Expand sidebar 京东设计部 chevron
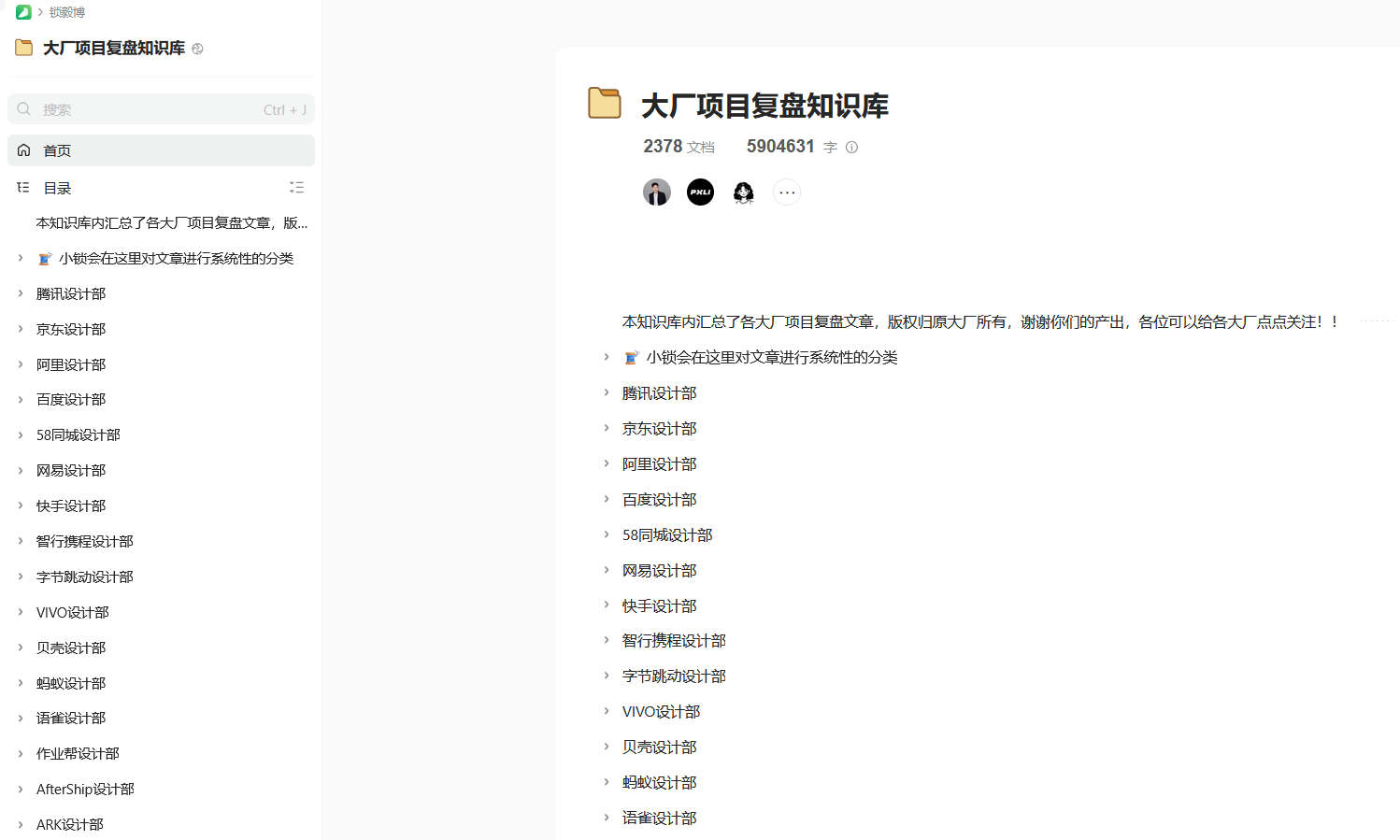 click(x=21, y=329)
